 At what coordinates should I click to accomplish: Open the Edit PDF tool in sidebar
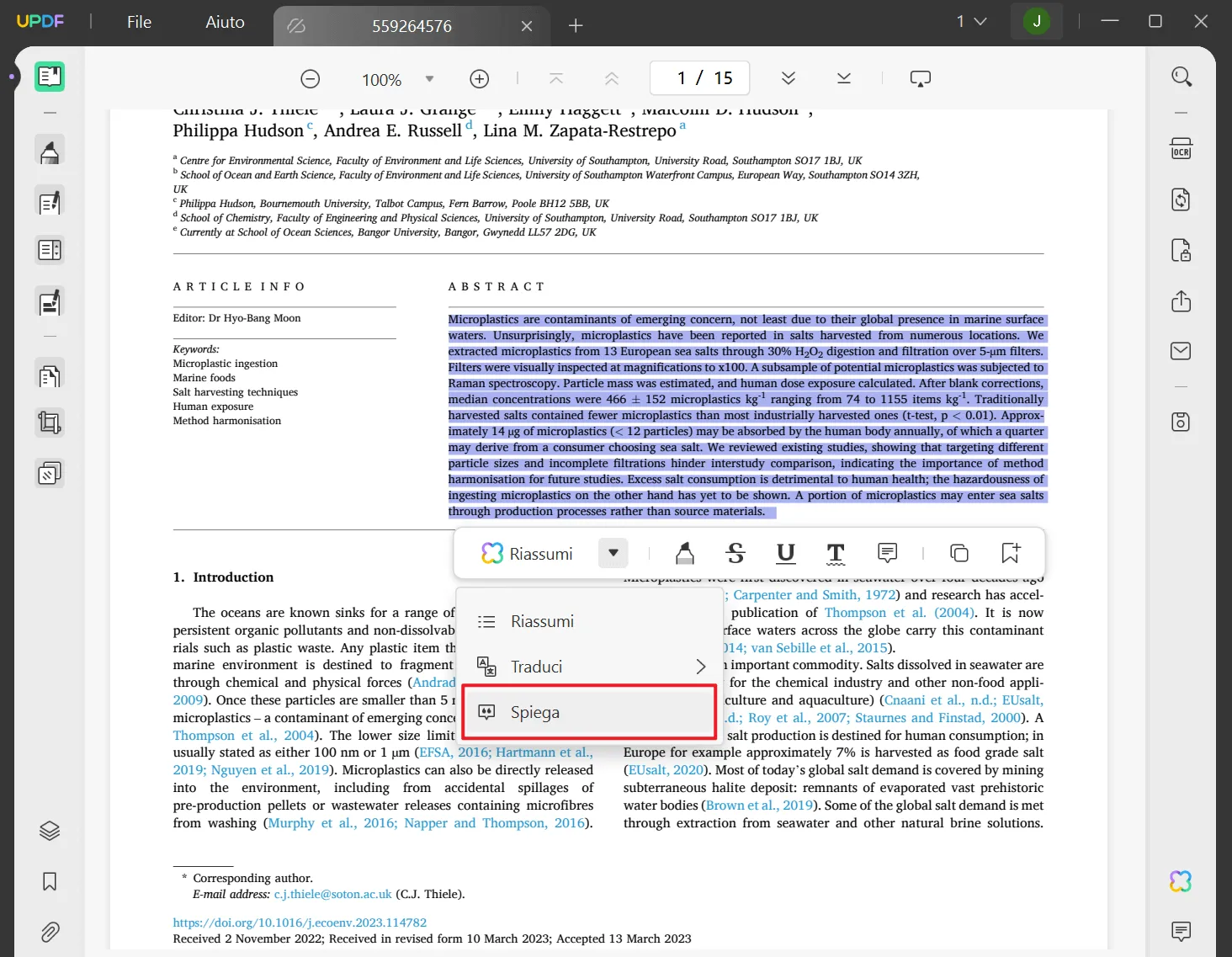pos(50,202)
